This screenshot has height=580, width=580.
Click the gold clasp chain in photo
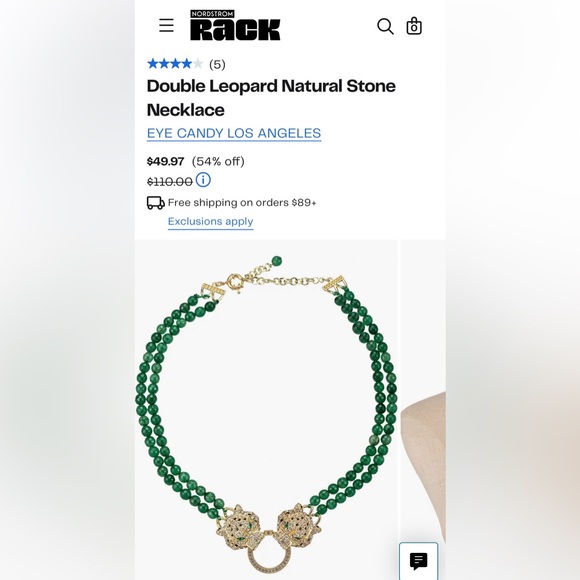[274, 278]
